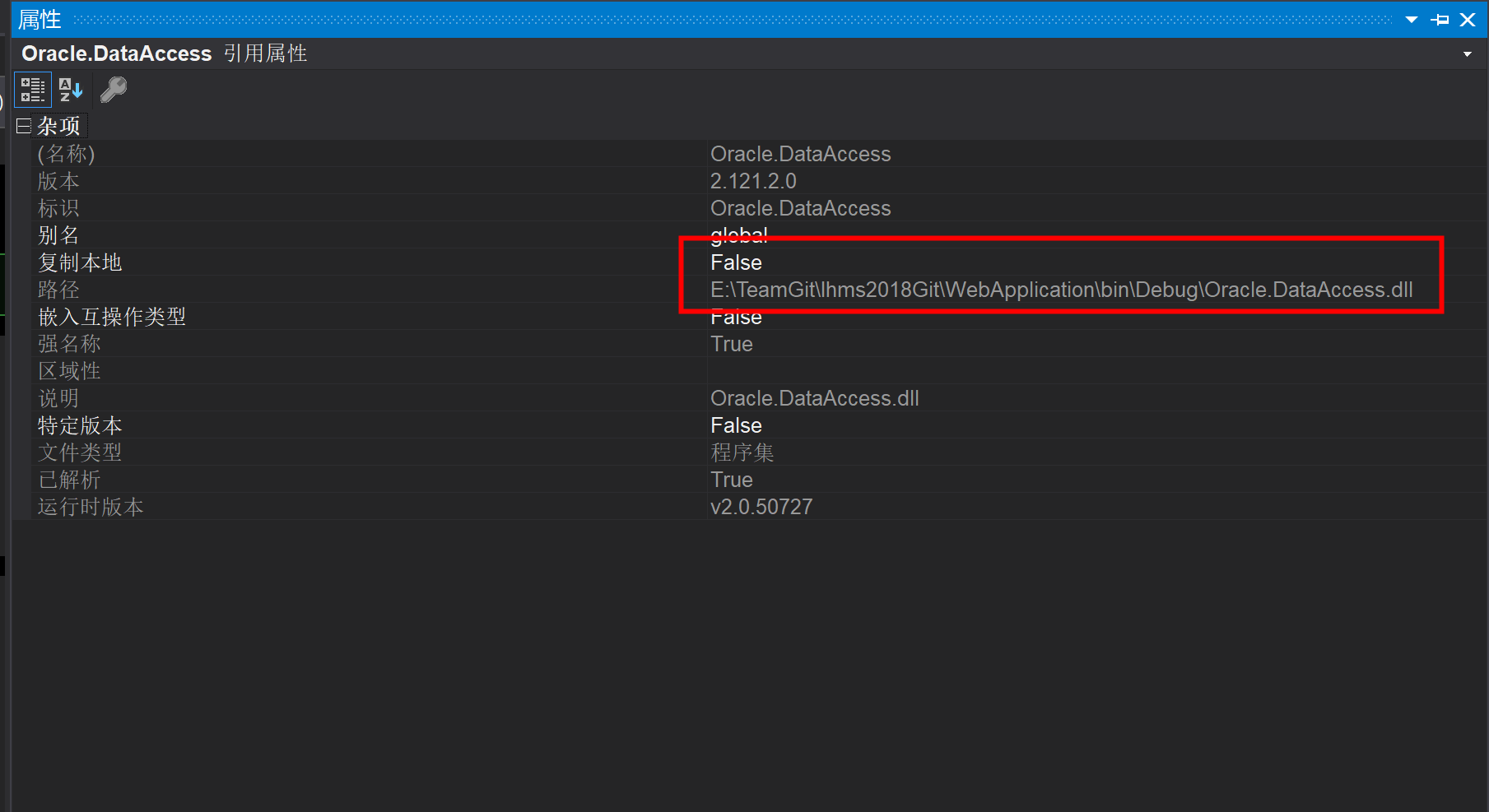
Task: Select the 标识 property label
Action: point(58,208)
